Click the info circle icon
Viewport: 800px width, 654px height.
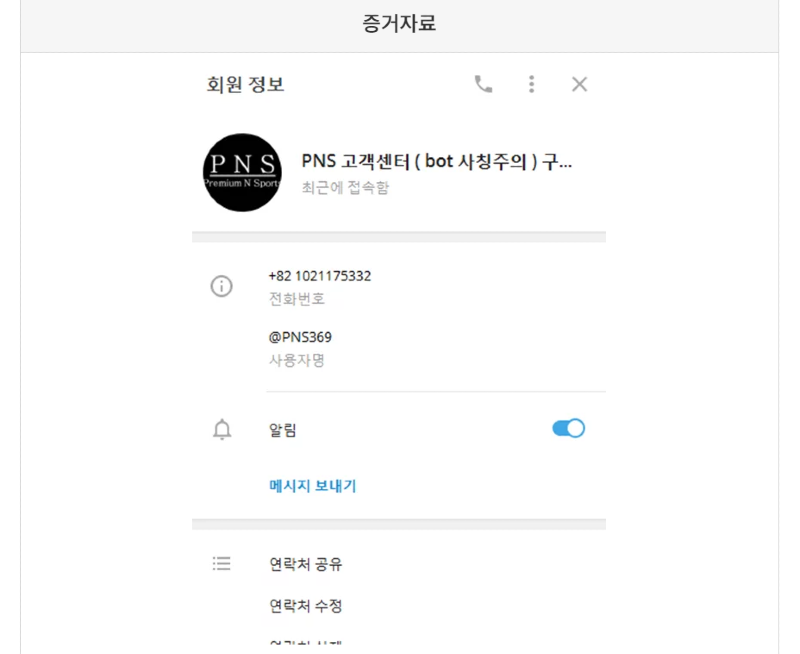coord(221,287)
